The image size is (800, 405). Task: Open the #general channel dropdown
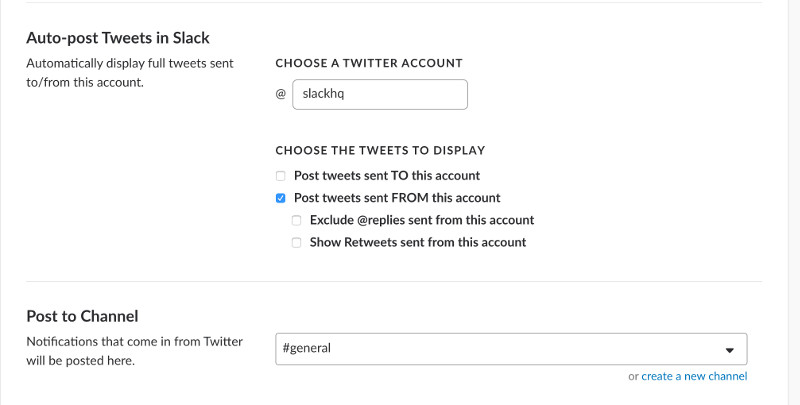pos(511,349)
